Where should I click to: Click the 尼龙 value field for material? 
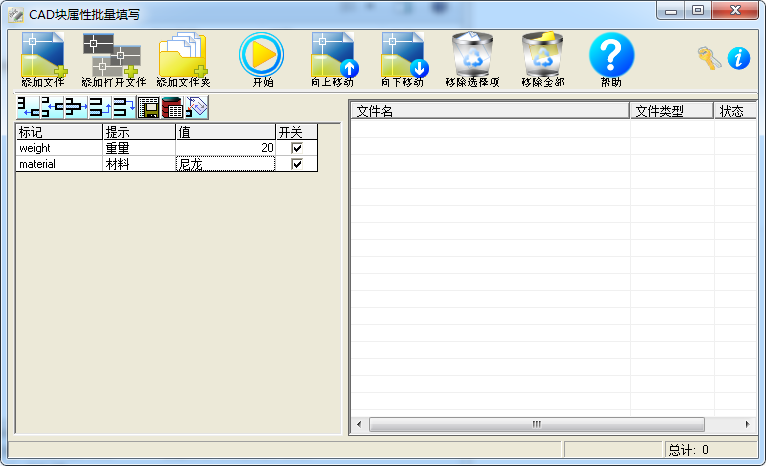225,164
